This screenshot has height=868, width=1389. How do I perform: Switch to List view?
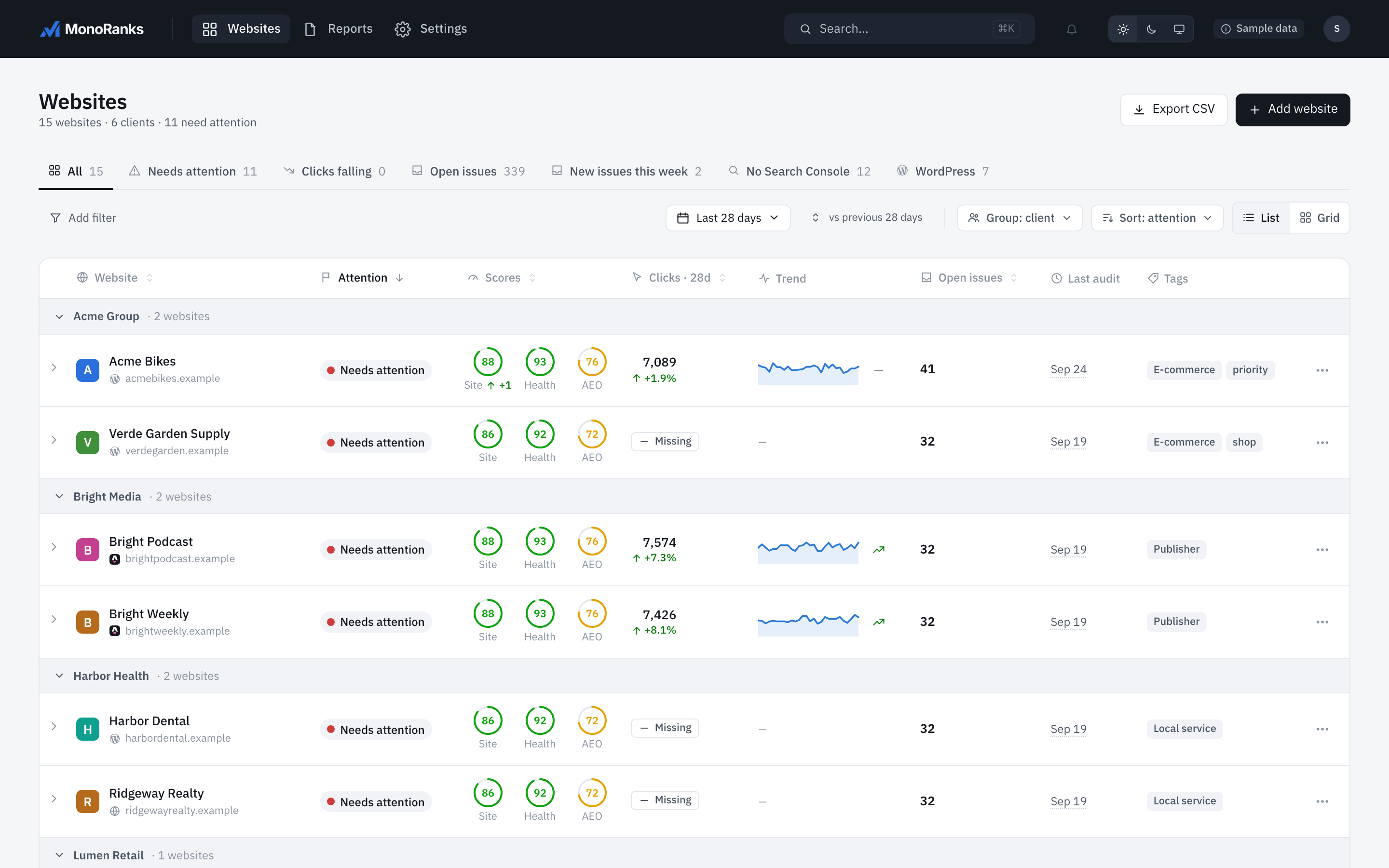1261,218
